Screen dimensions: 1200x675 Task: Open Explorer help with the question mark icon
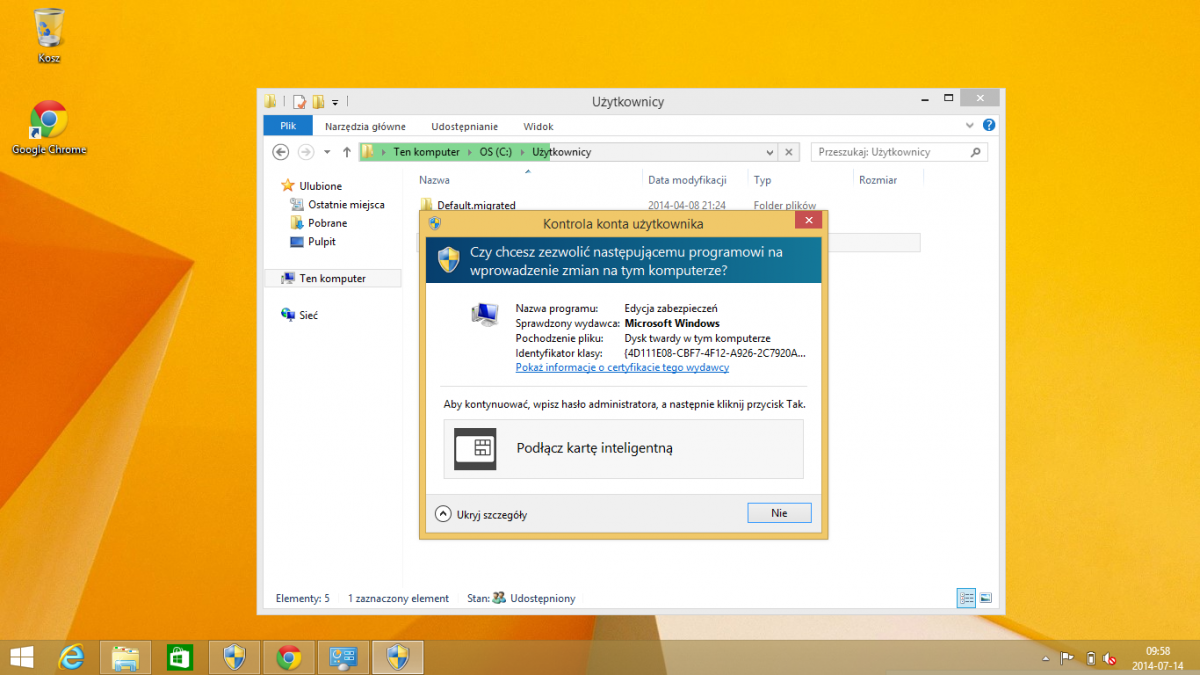click(x=989, y=126)
